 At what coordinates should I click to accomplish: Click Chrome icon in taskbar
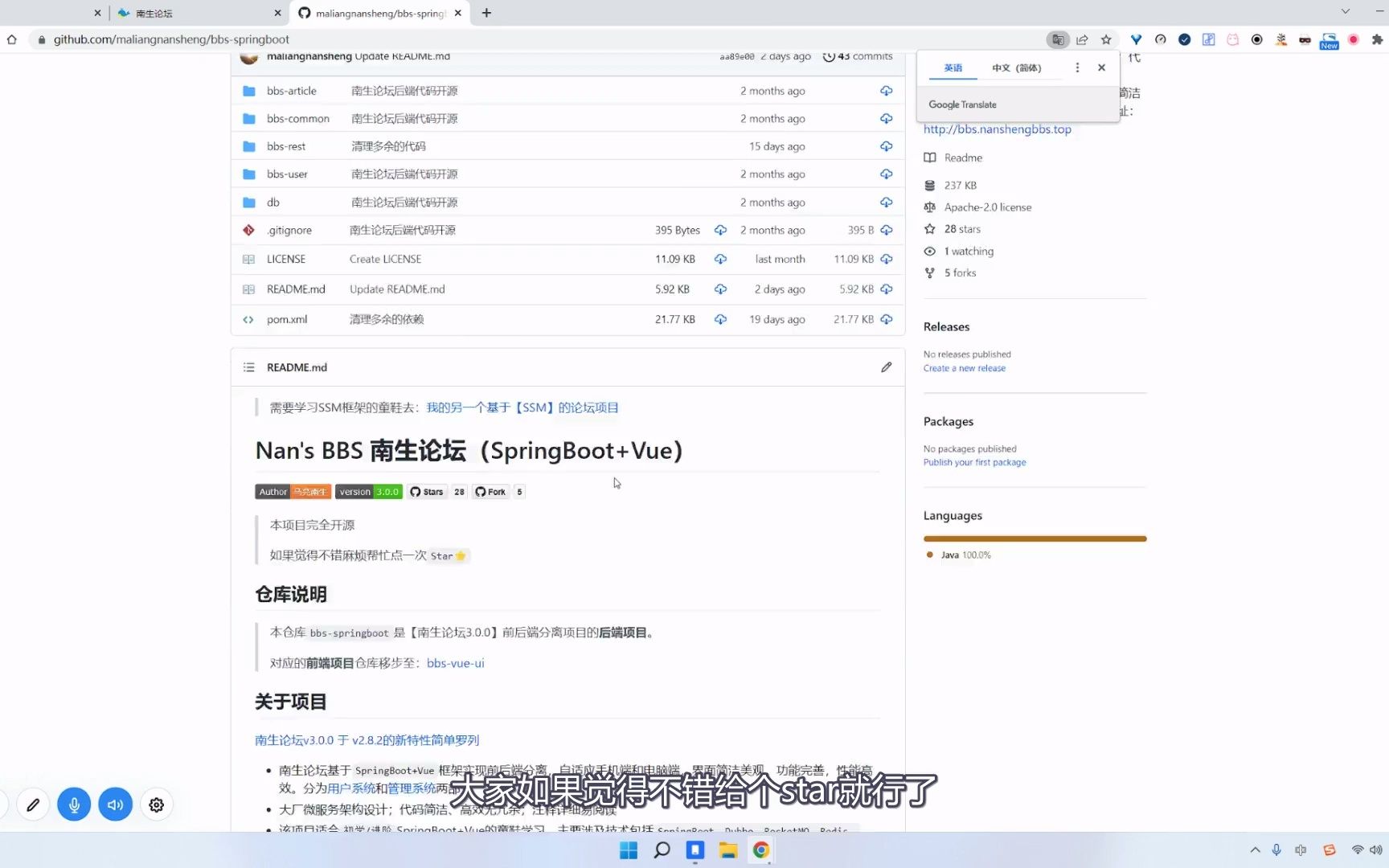point(761,850)
